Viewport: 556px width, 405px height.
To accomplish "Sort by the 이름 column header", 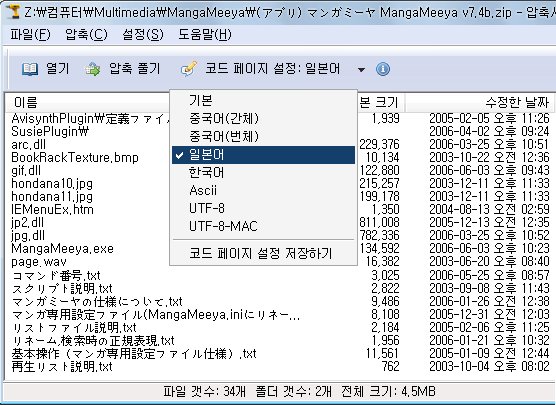I will coord(88,103).
